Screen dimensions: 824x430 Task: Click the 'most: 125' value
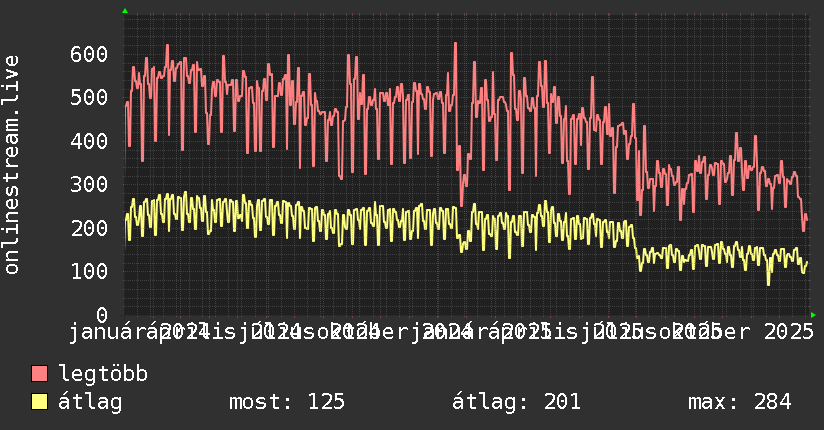287,402
